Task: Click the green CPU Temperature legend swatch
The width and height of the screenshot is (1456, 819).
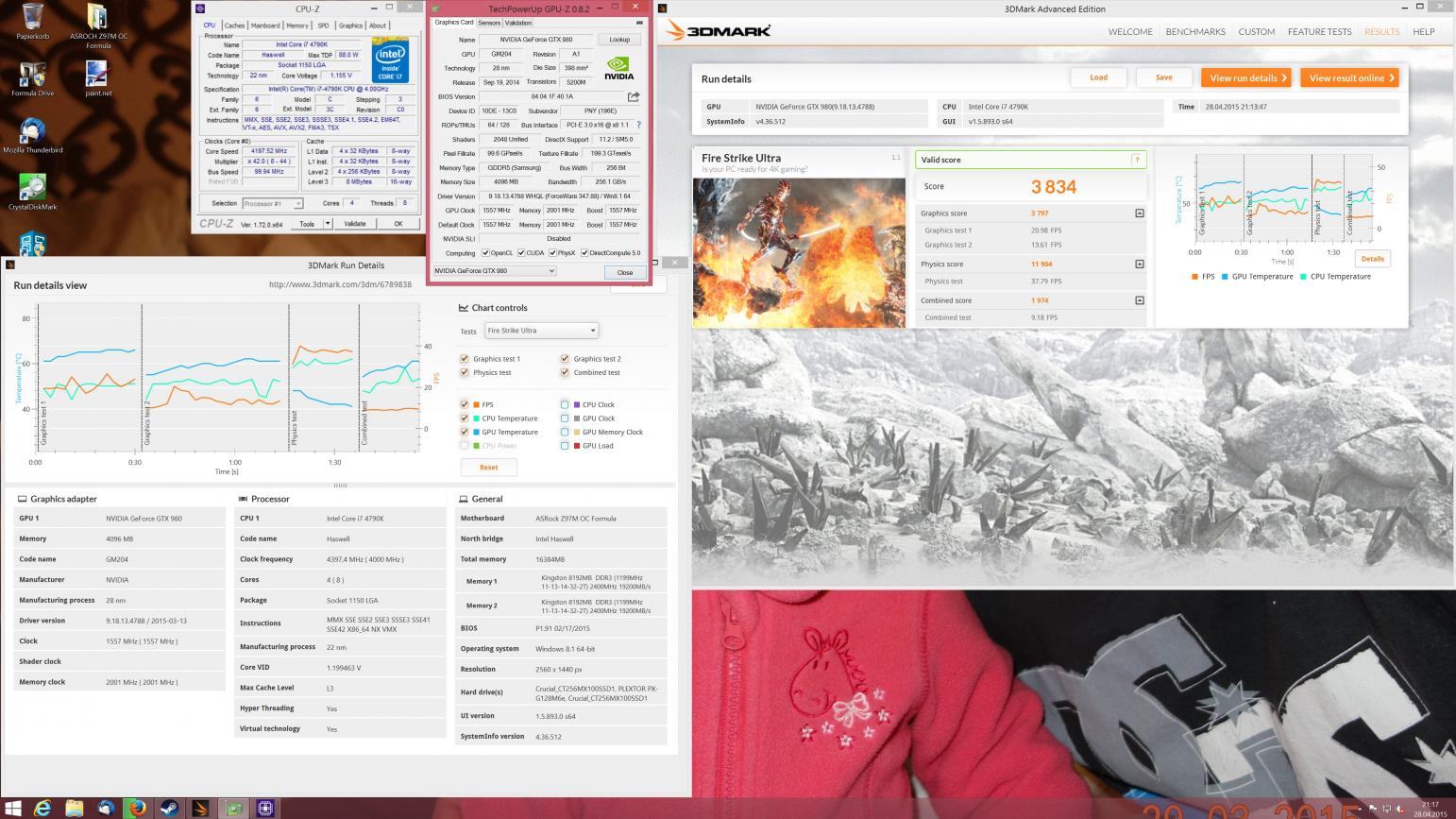Action: 1303,277
